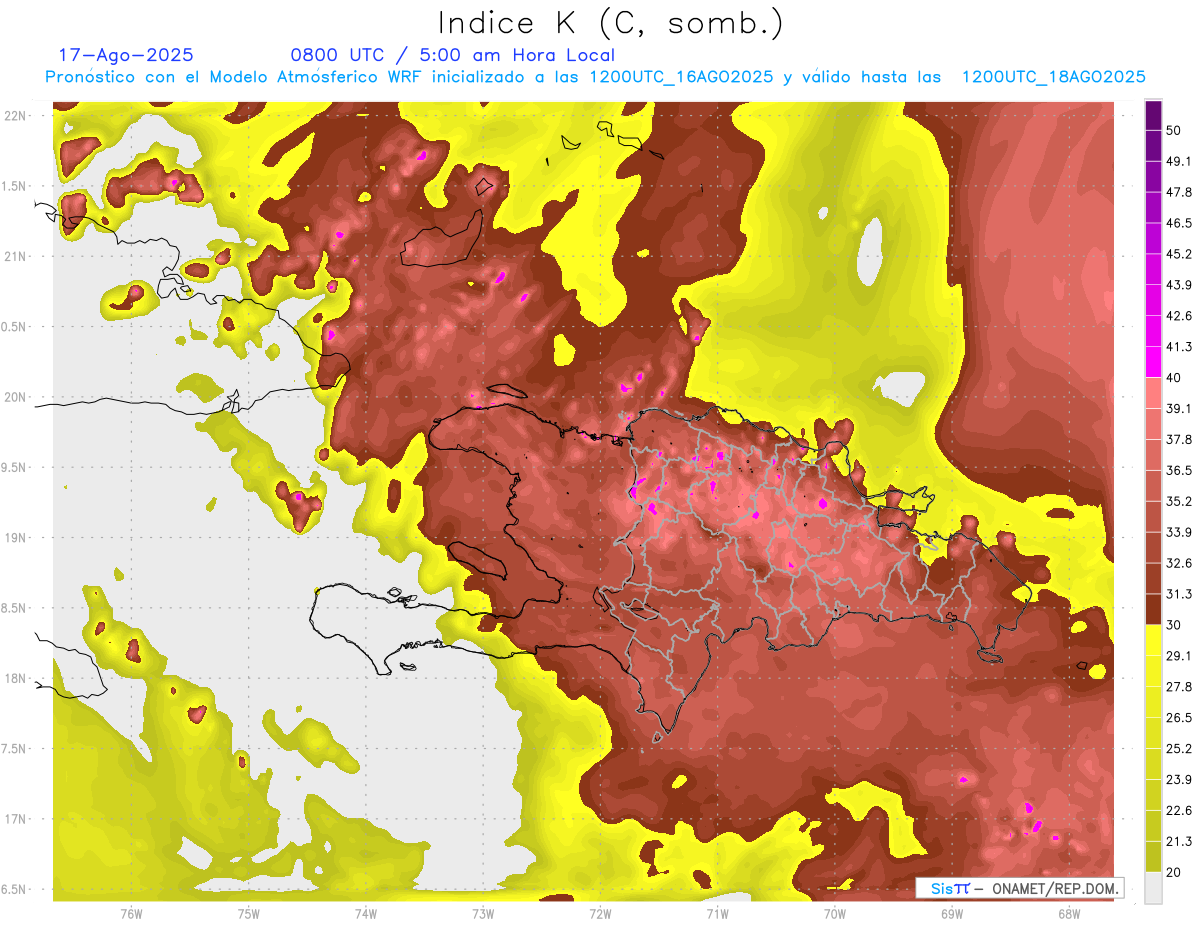Click the bright yellow swatch between 29.1 and 30
Viewport: 1200px width, 927px height.
1154,640
